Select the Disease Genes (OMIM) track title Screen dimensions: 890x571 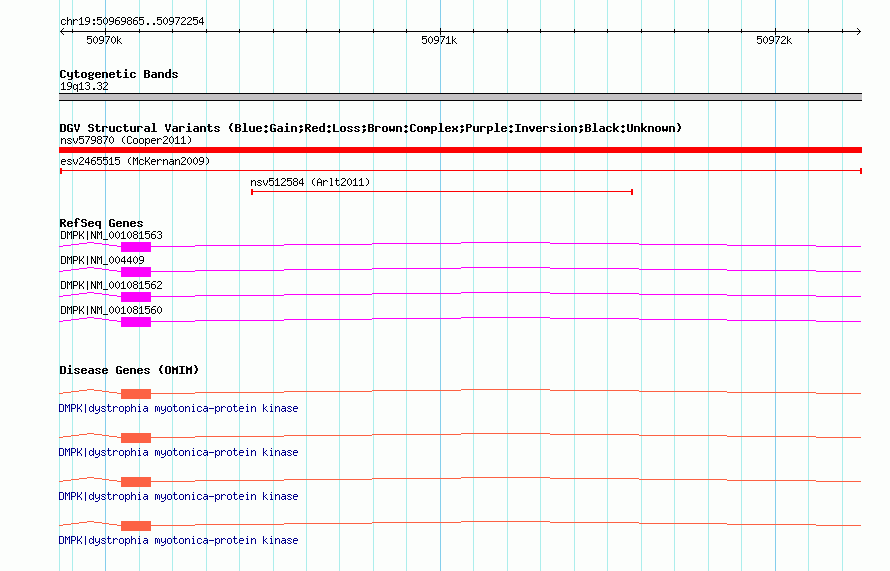129,370
